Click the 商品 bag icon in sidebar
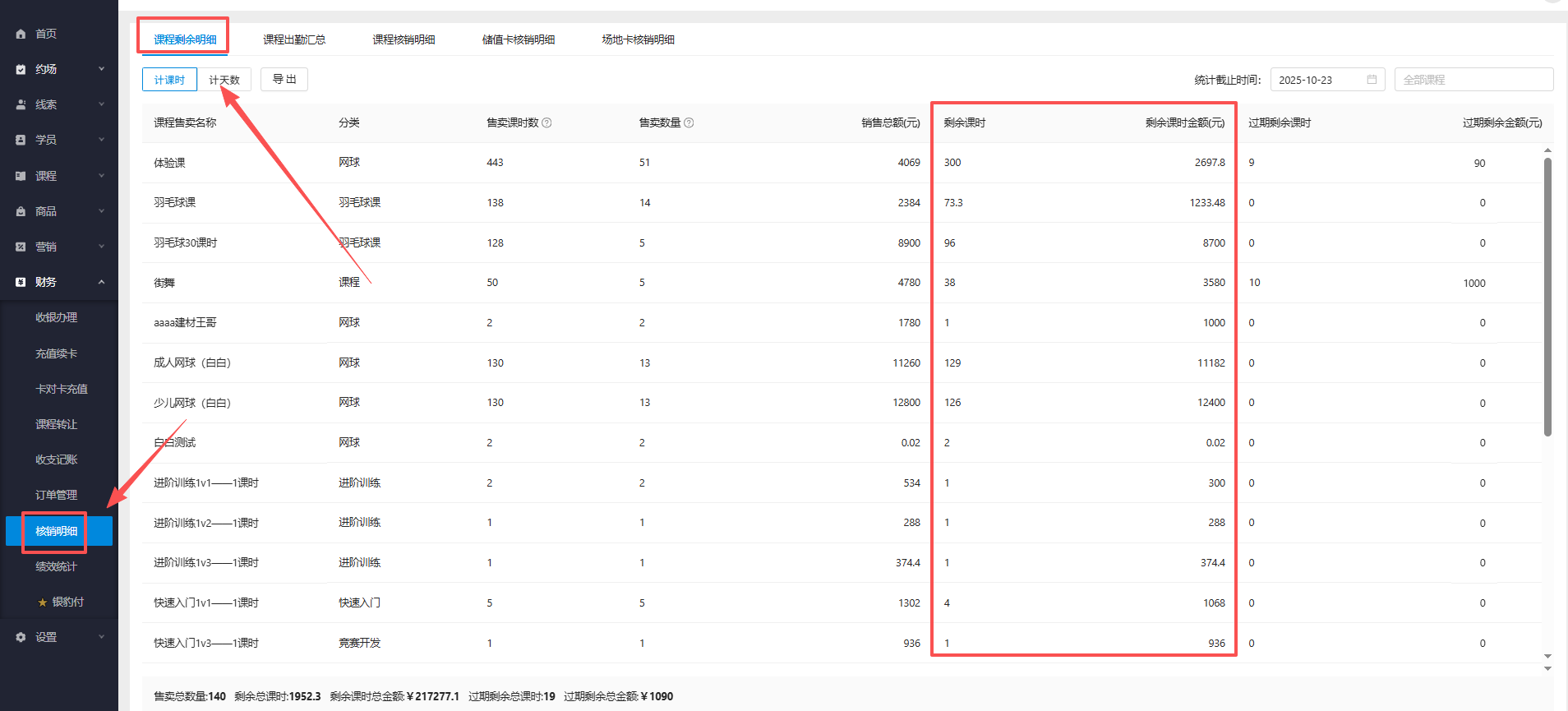1568x711 pixels. tap(21, 211)
